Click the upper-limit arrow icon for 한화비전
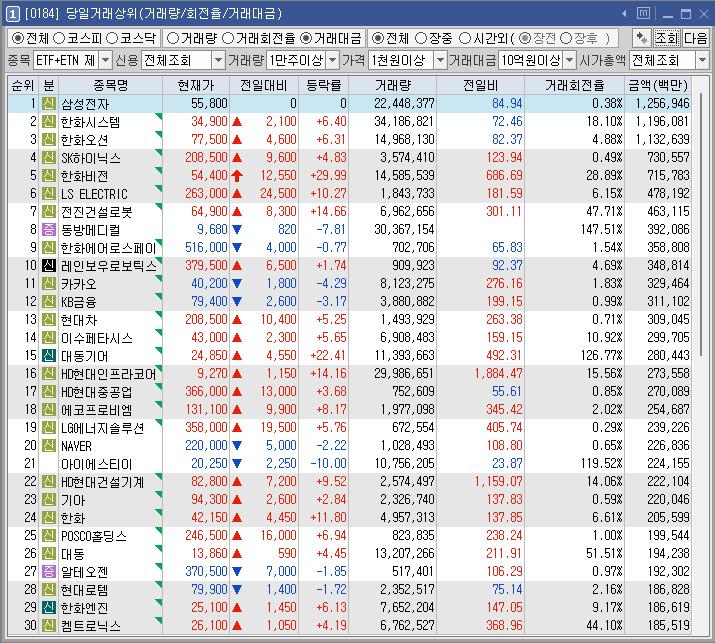The width and height of the screenshot is (715, 643). click(x=237, y=176)
